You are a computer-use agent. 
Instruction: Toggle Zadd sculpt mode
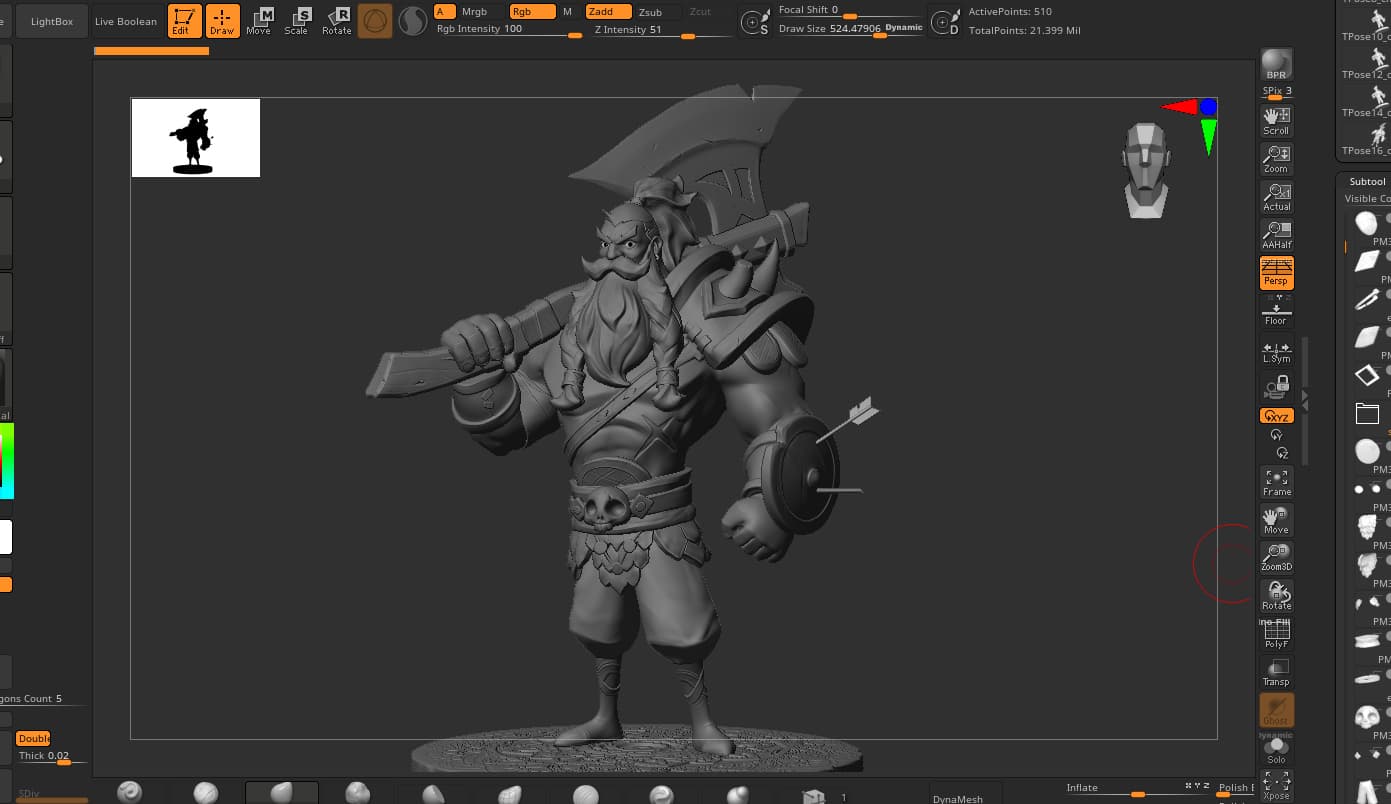coord(608,12)
